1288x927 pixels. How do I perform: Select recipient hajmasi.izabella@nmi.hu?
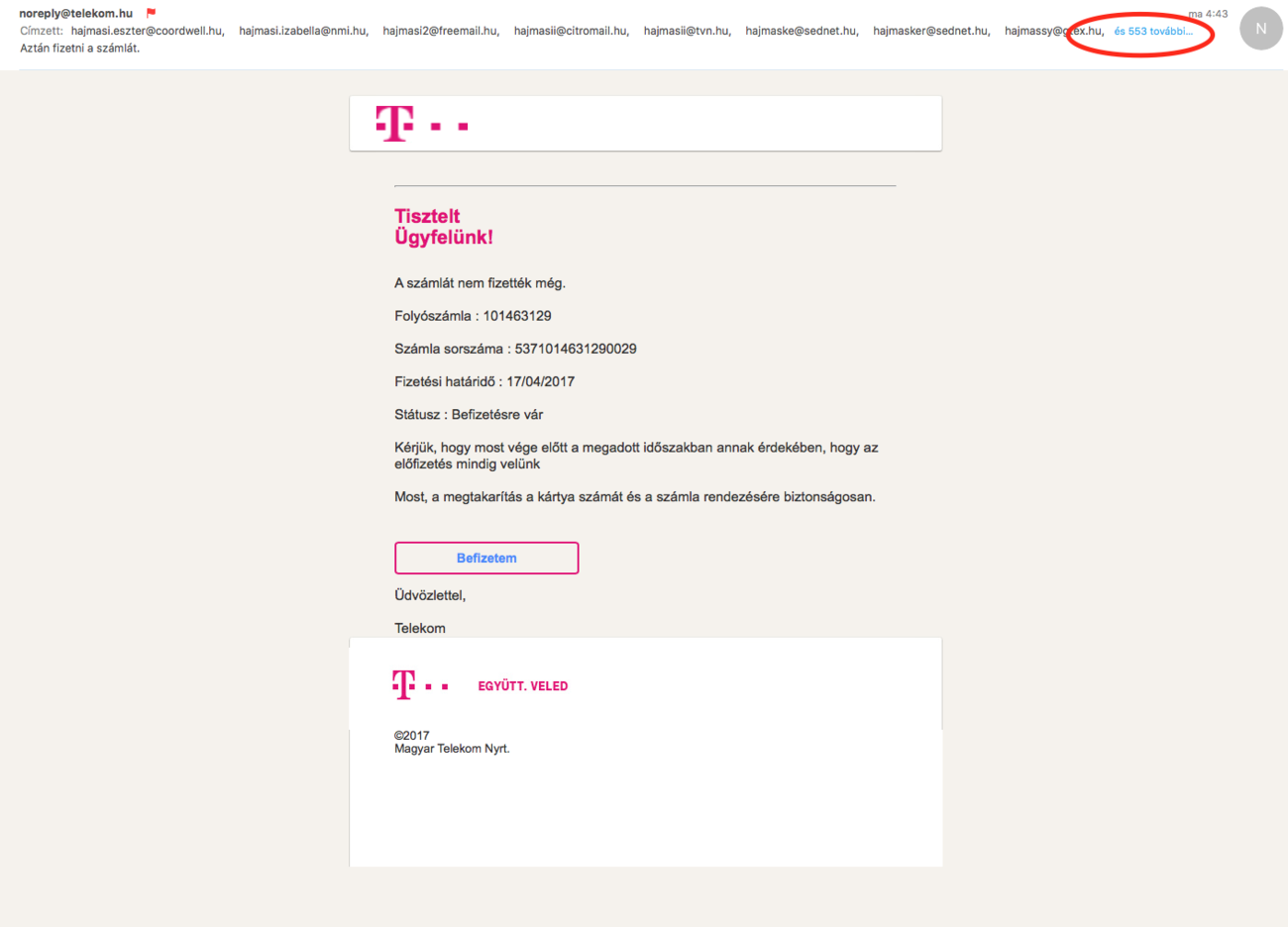(303, 31)
